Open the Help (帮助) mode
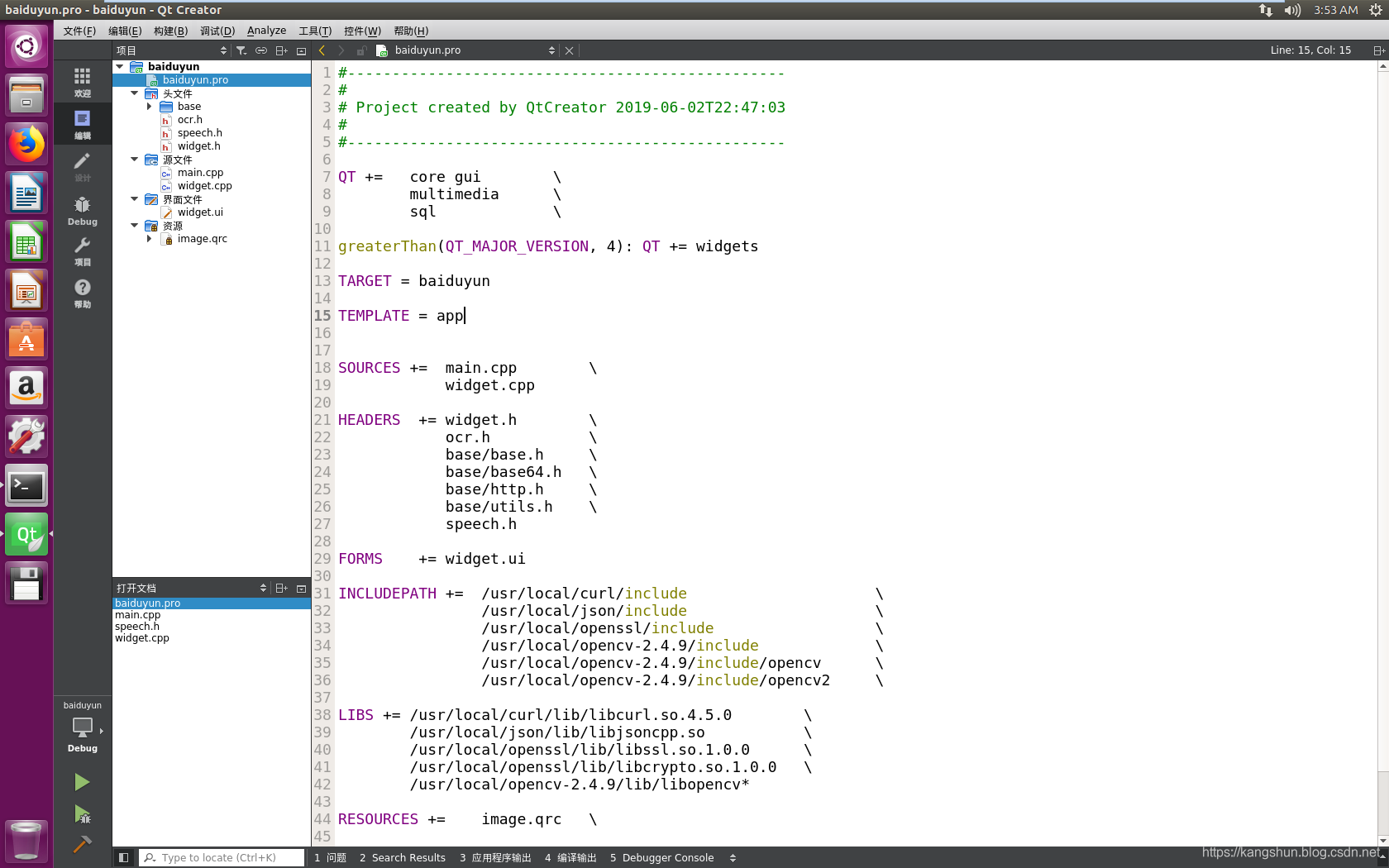Image resolution: width=1389 pixels, height=868 pixels. point(82,293)
